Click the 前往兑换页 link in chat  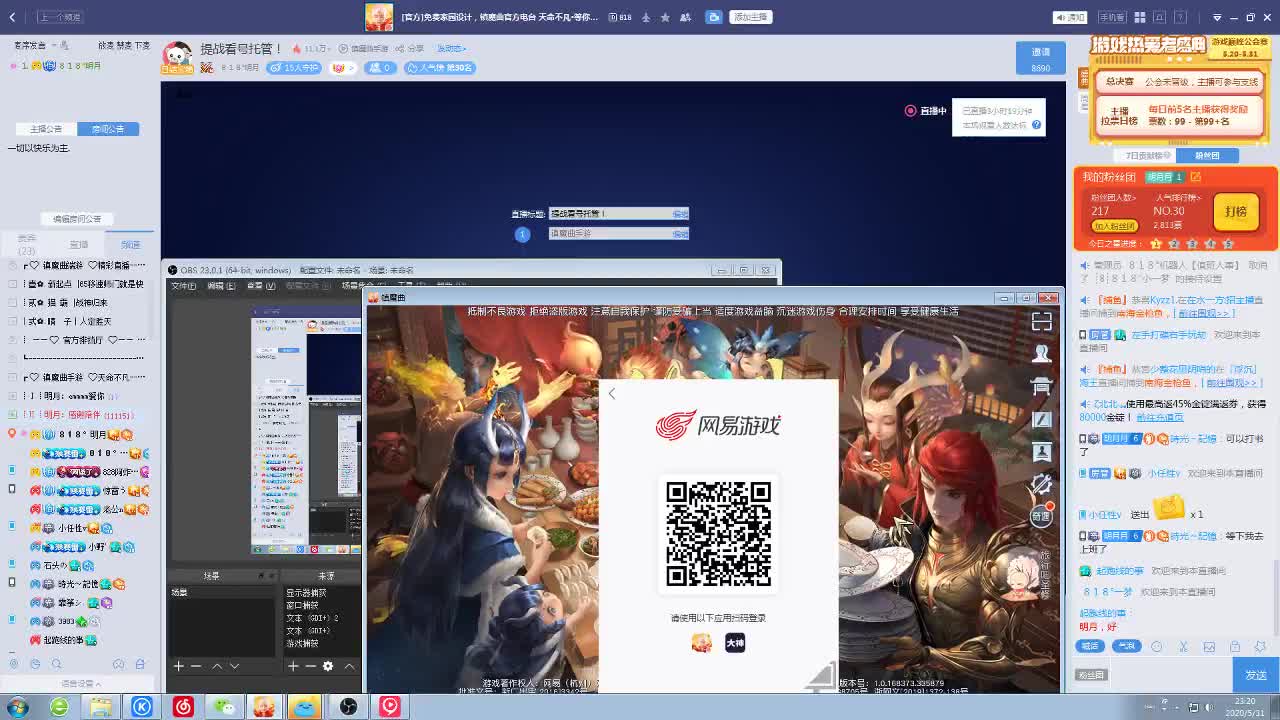(1161, 417)
